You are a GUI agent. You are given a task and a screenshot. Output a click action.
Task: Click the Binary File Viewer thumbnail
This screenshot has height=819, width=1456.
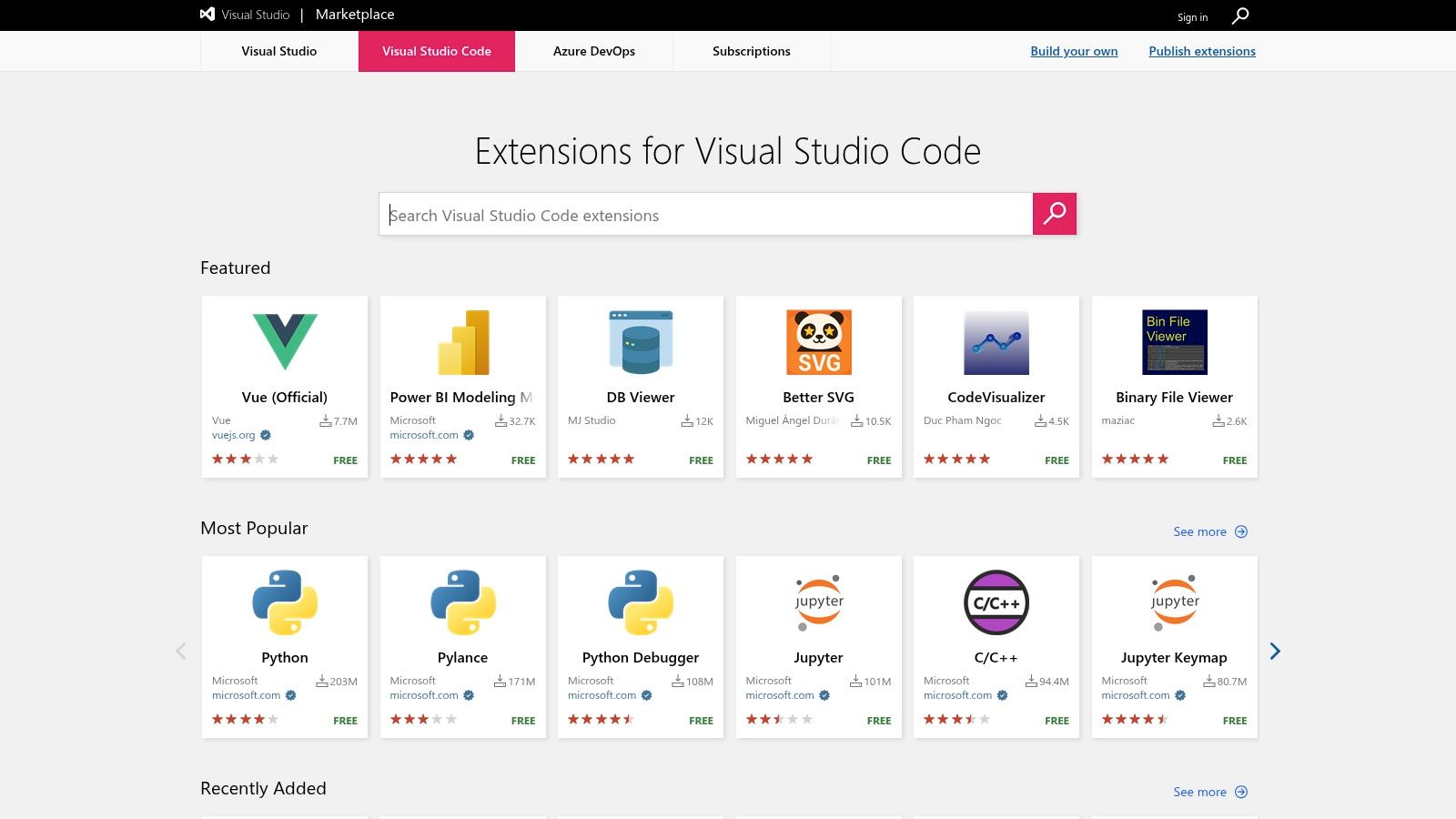pyautogui.click(x=1174, y=342)
